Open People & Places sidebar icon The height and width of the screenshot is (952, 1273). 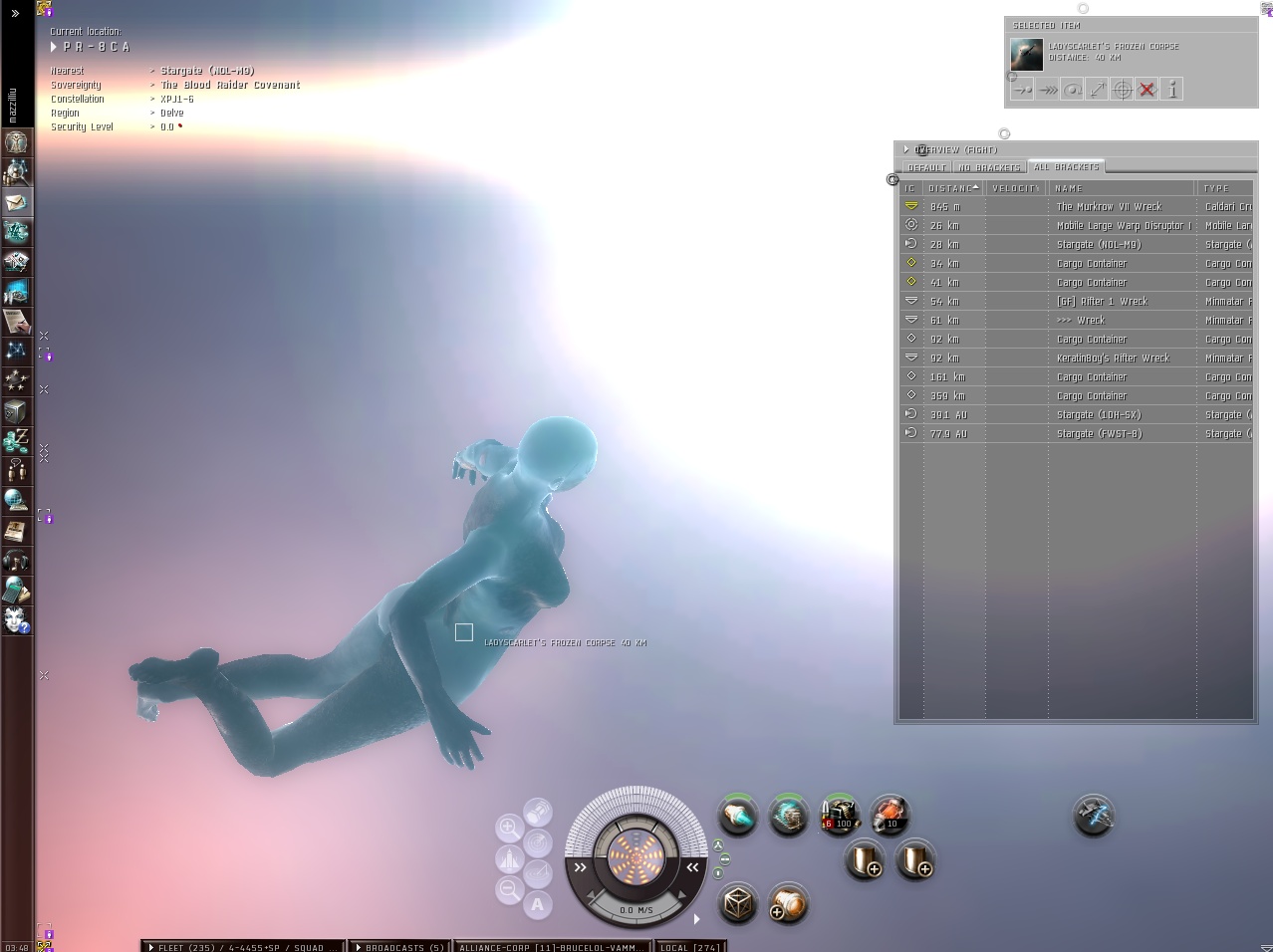click(16, 171)
